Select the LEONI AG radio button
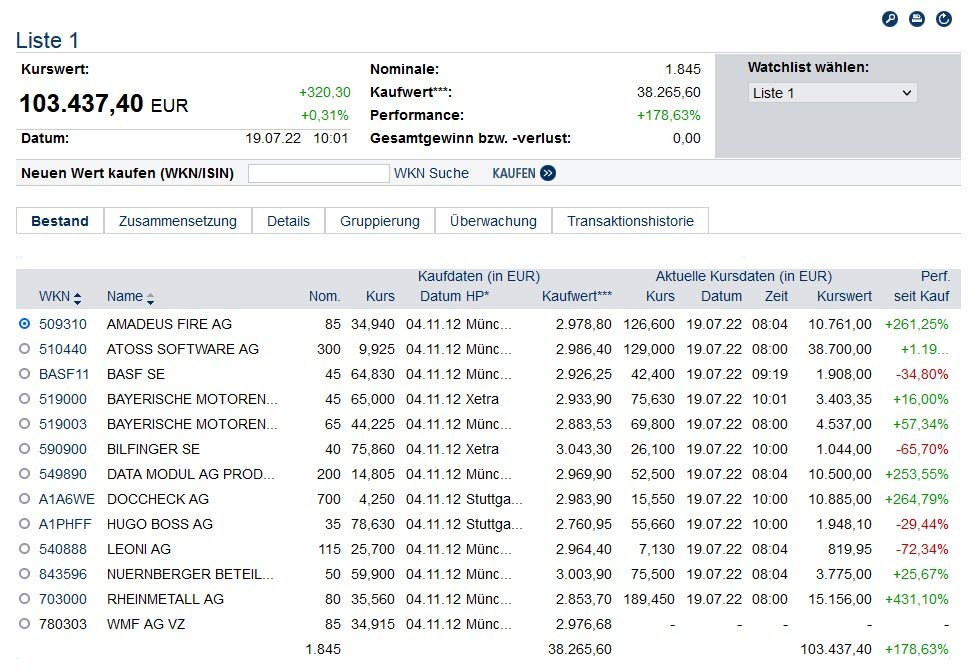Screen dimensions: 979x672 (x=25, y=549)
